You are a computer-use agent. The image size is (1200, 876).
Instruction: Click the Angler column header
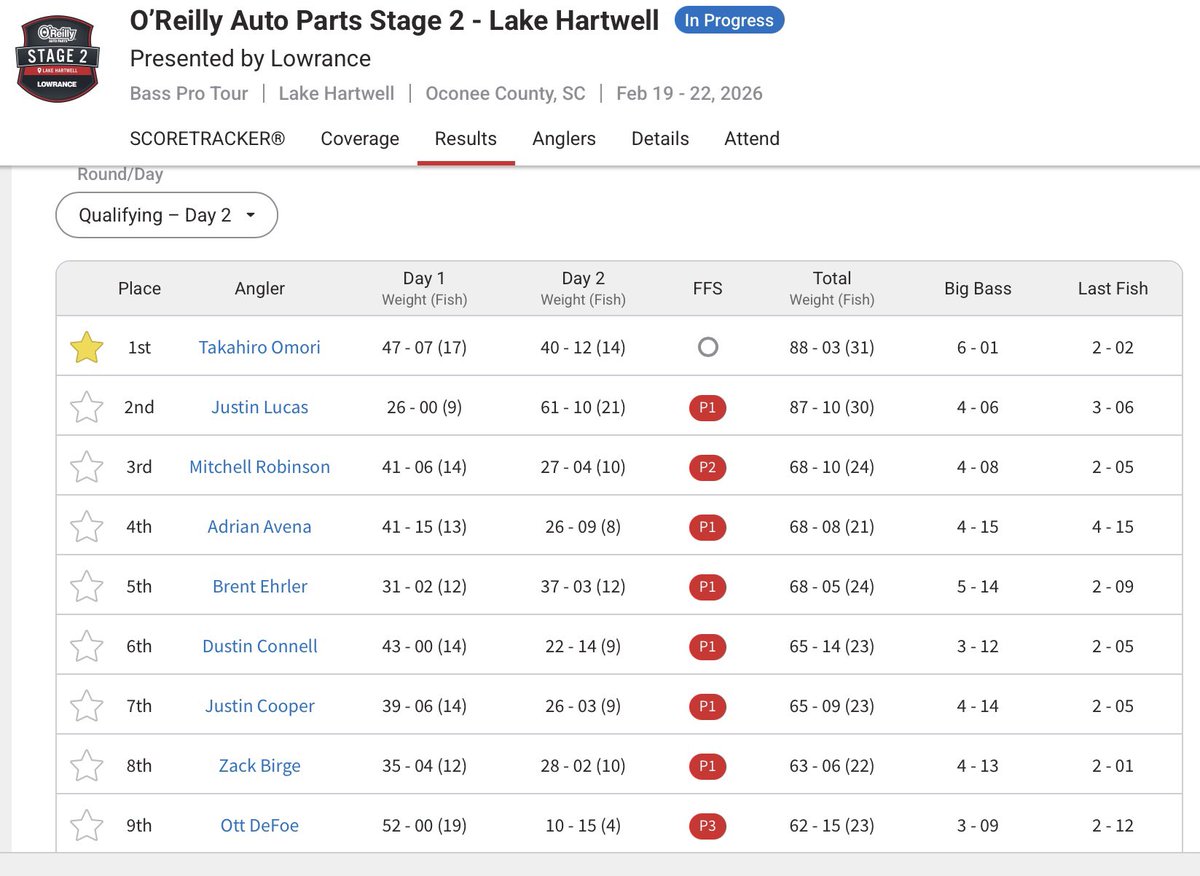pos(260,288)
